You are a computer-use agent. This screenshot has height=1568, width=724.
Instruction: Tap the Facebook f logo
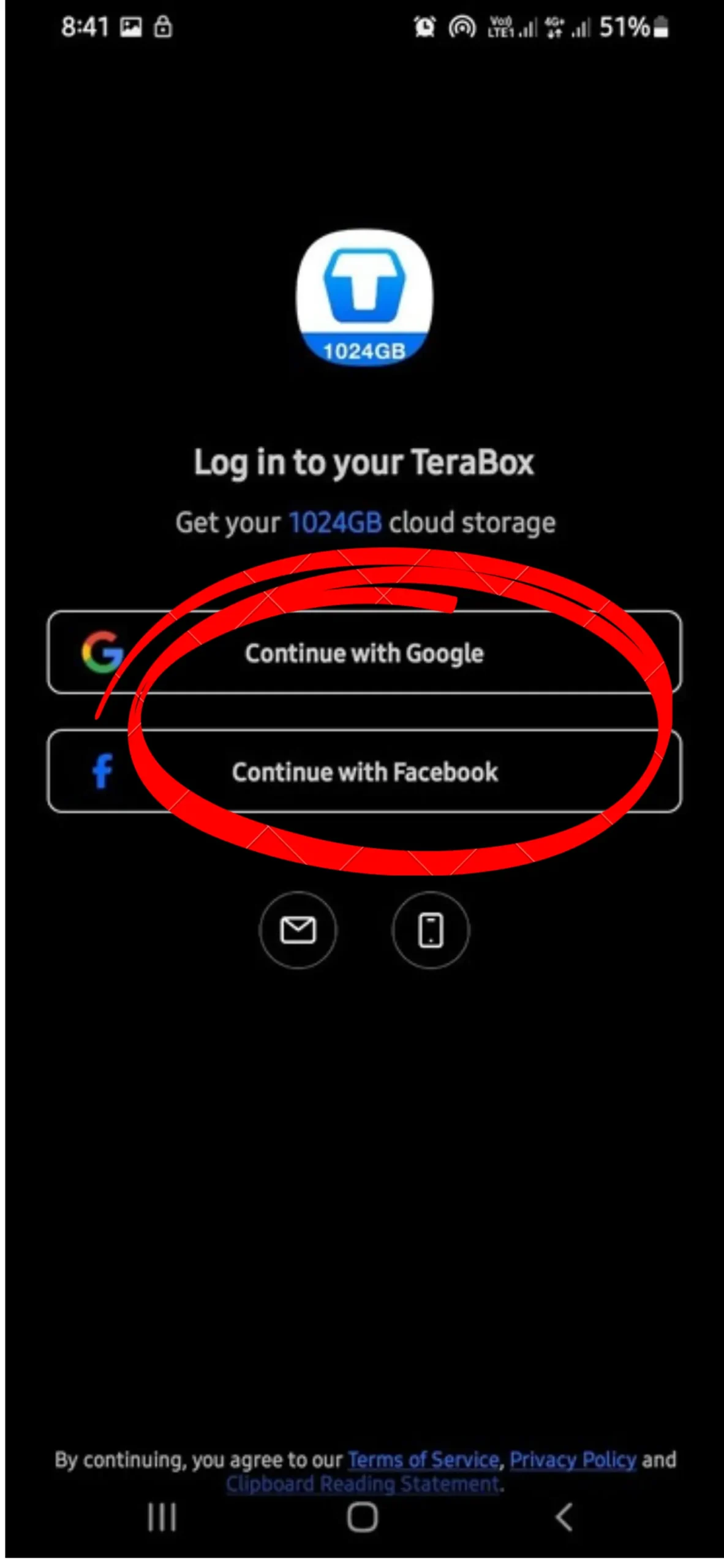102,771
